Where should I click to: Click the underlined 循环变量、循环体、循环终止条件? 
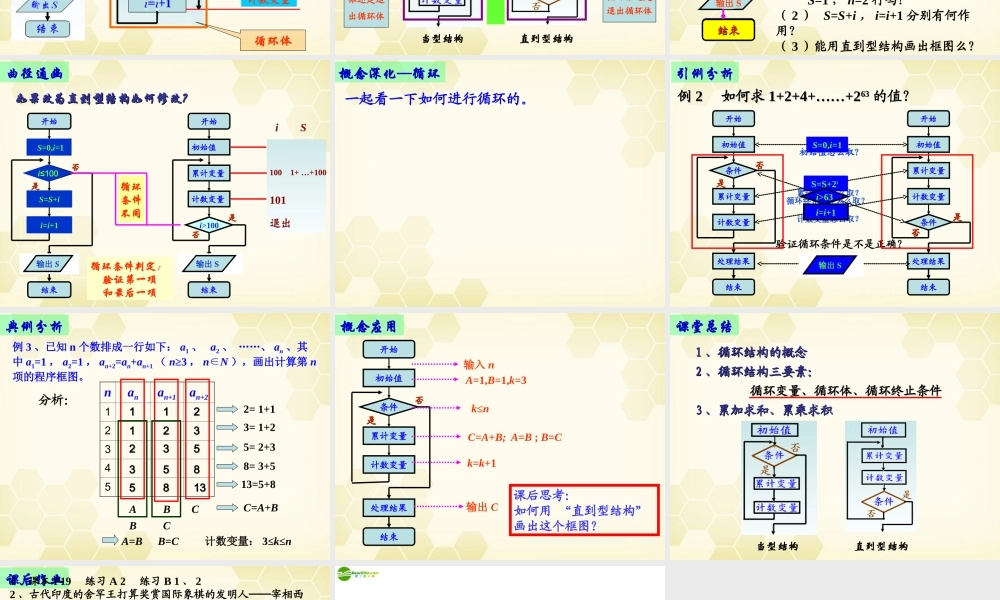click(x=846, y=390)
